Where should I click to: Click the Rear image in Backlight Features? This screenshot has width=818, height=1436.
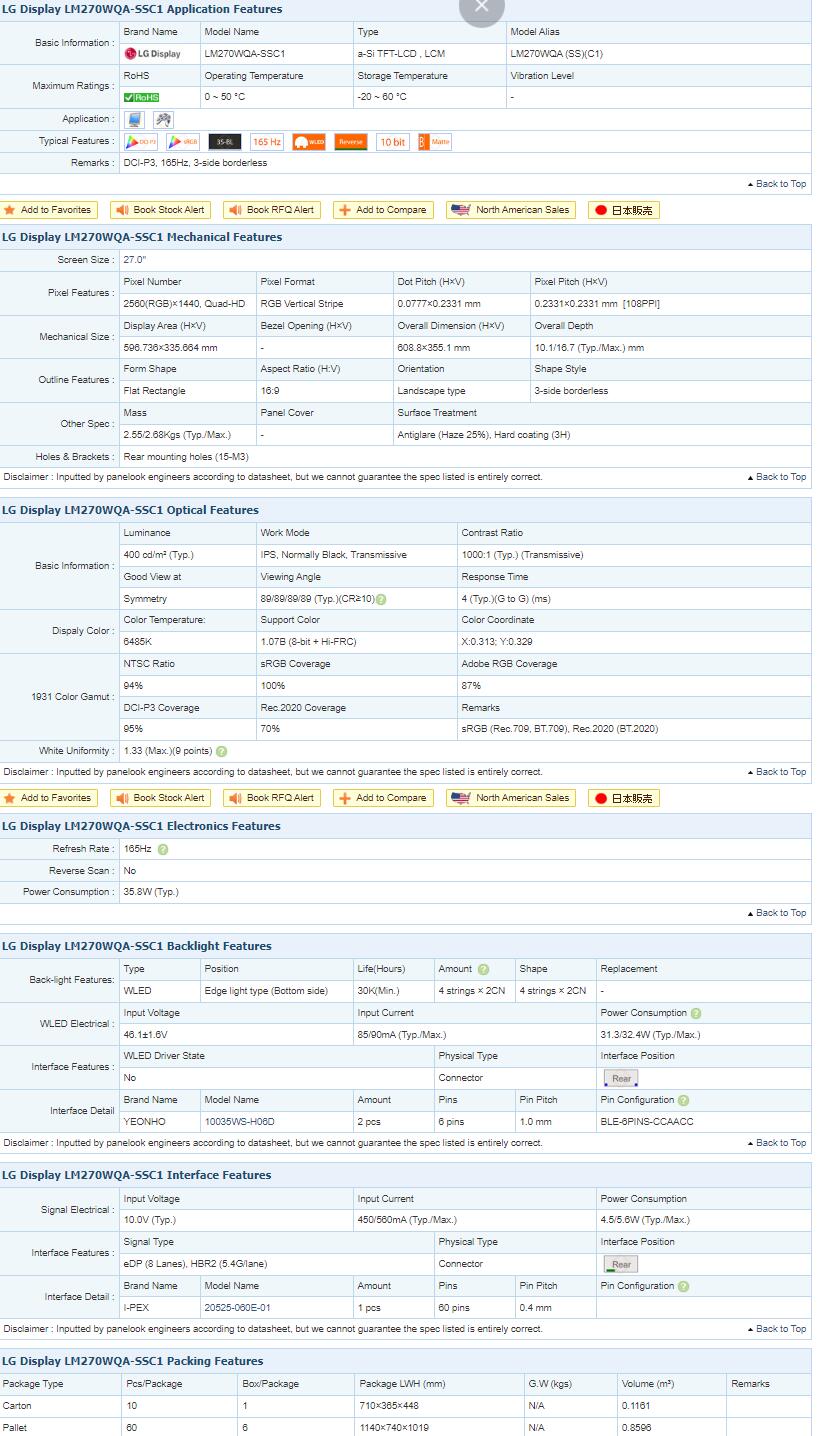(x=621, y=1078)
